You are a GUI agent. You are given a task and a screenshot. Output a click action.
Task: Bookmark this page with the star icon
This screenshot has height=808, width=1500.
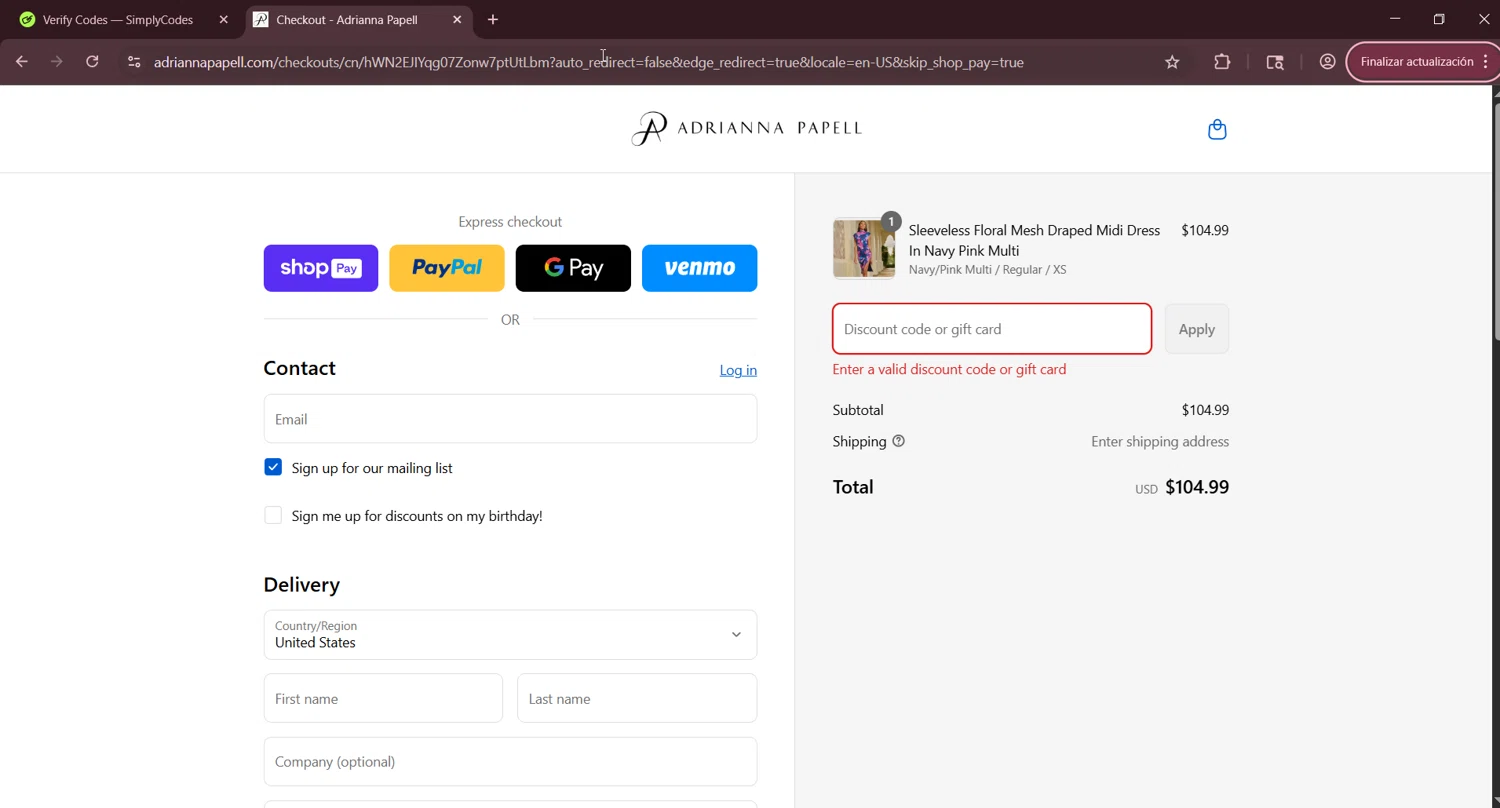(1172, 62)
